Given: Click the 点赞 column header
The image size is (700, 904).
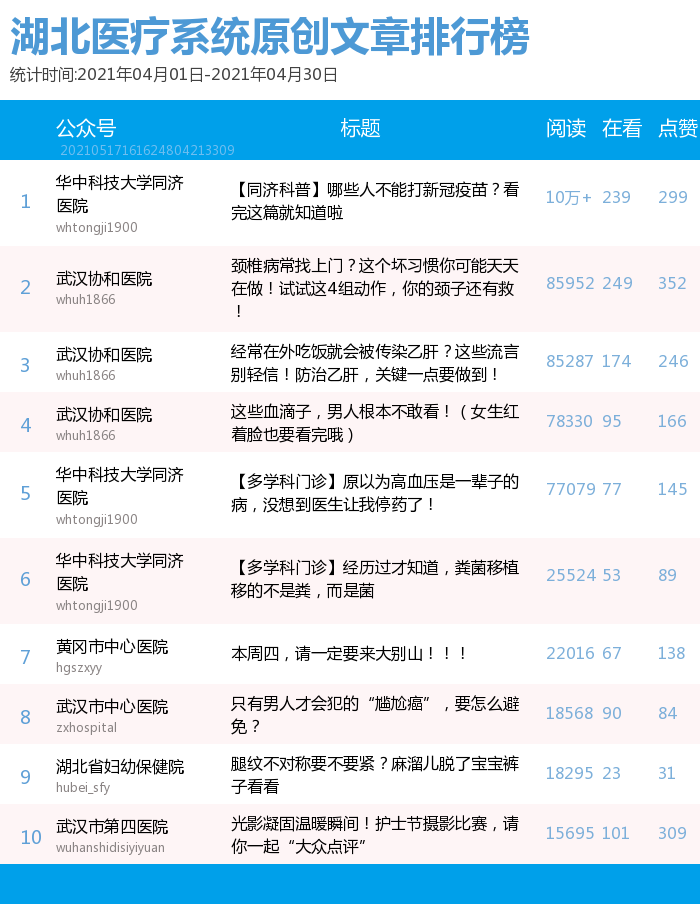Looking at the screenshot, I should (677, 128).
